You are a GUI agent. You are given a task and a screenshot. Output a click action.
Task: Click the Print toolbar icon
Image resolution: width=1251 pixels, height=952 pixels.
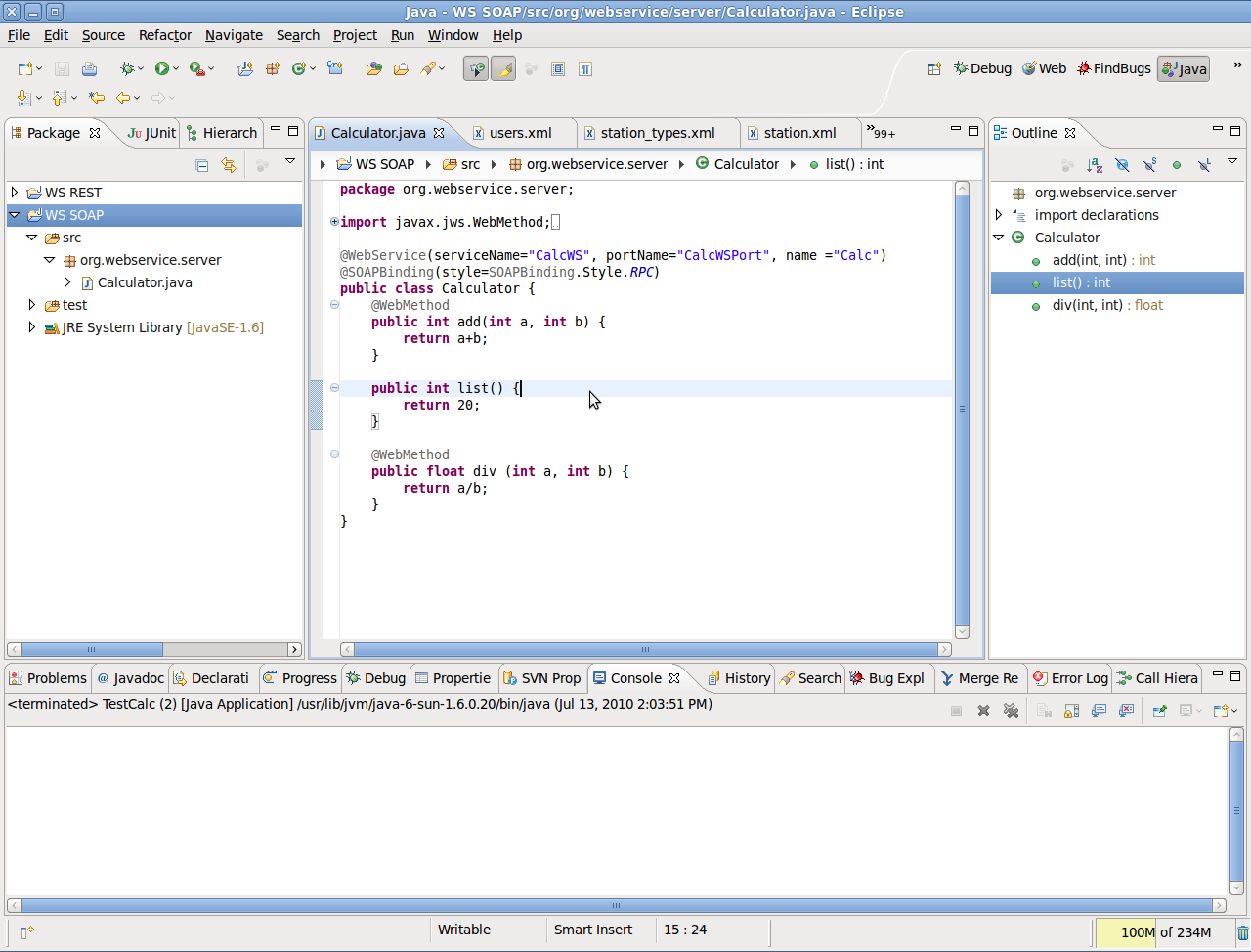point(89,68)
